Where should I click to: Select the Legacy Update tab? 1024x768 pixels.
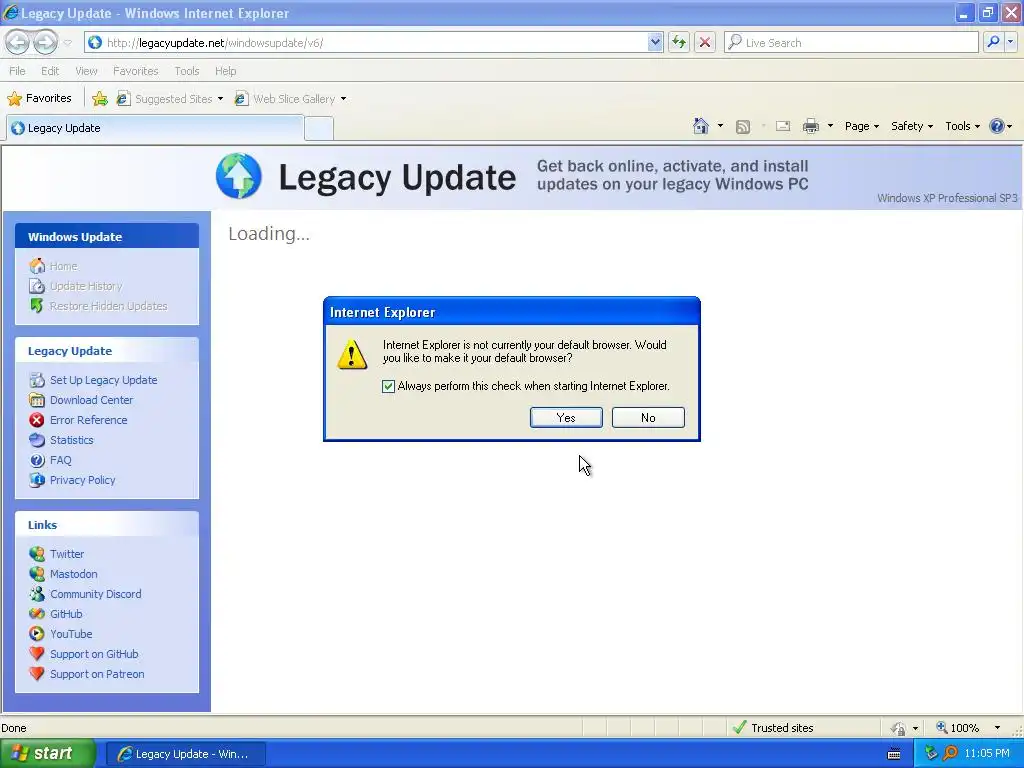(155, 128)
